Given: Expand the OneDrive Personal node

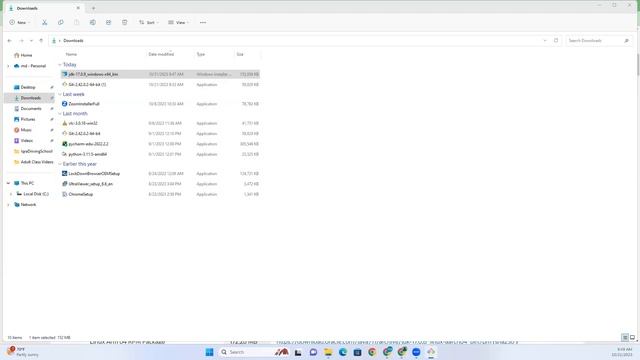Looking at the screenshot, I should 8,66.
